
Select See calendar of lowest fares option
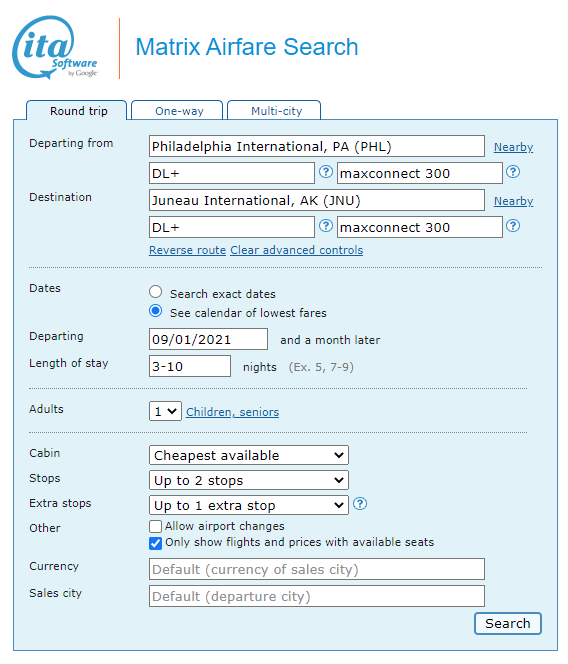coord(155,311)
